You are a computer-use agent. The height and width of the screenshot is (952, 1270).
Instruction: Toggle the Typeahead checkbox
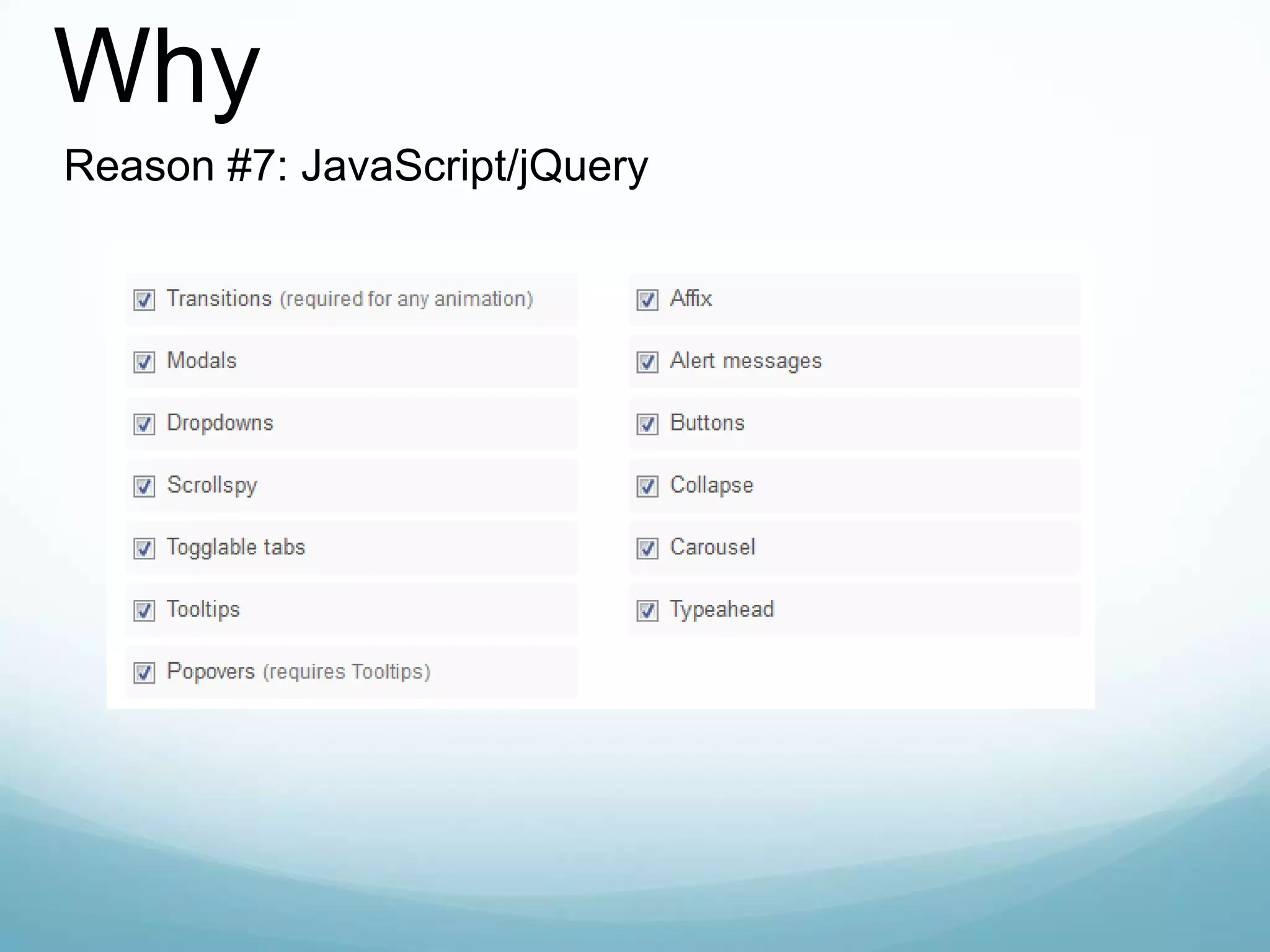point(647,610)
